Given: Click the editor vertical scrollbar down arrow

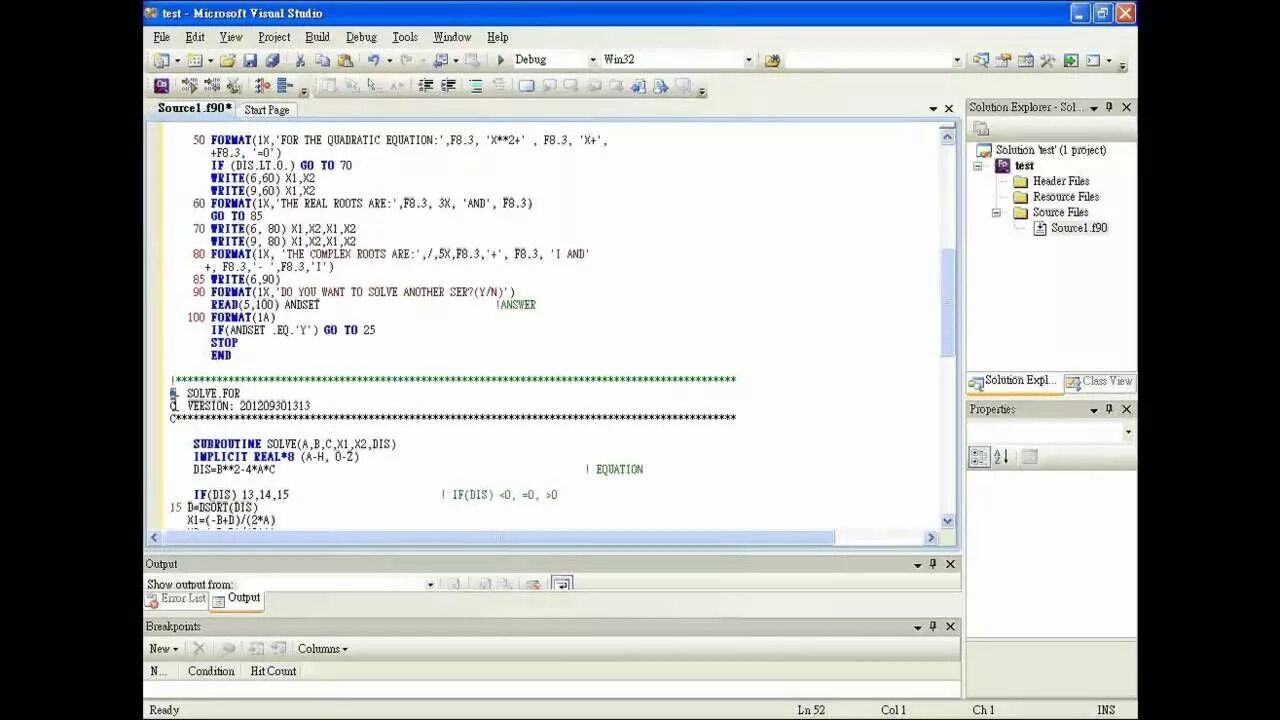Looking at the screenshot, I should click(948, 521).
